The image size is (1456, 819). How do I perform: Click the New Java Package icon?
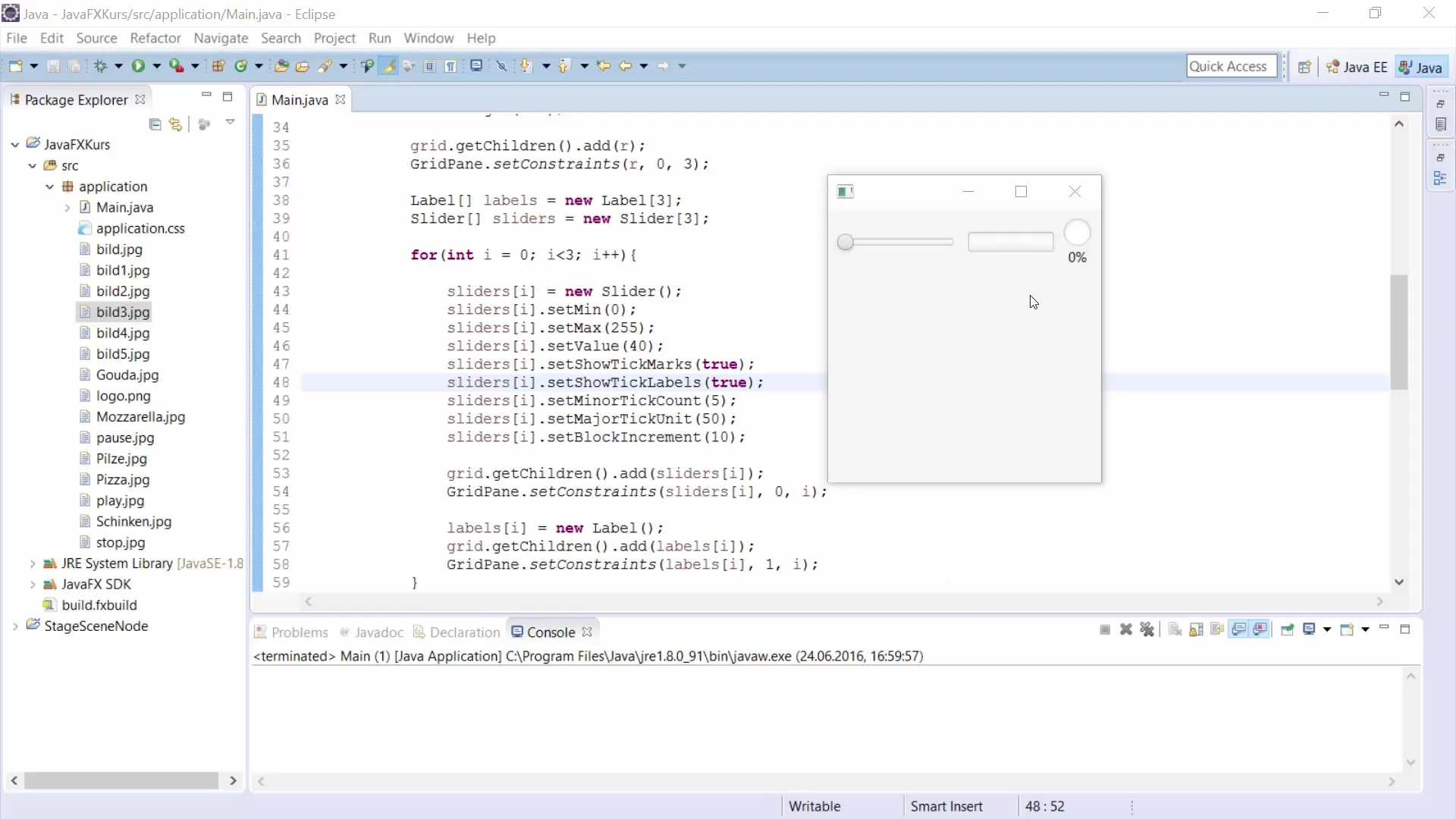218,66
